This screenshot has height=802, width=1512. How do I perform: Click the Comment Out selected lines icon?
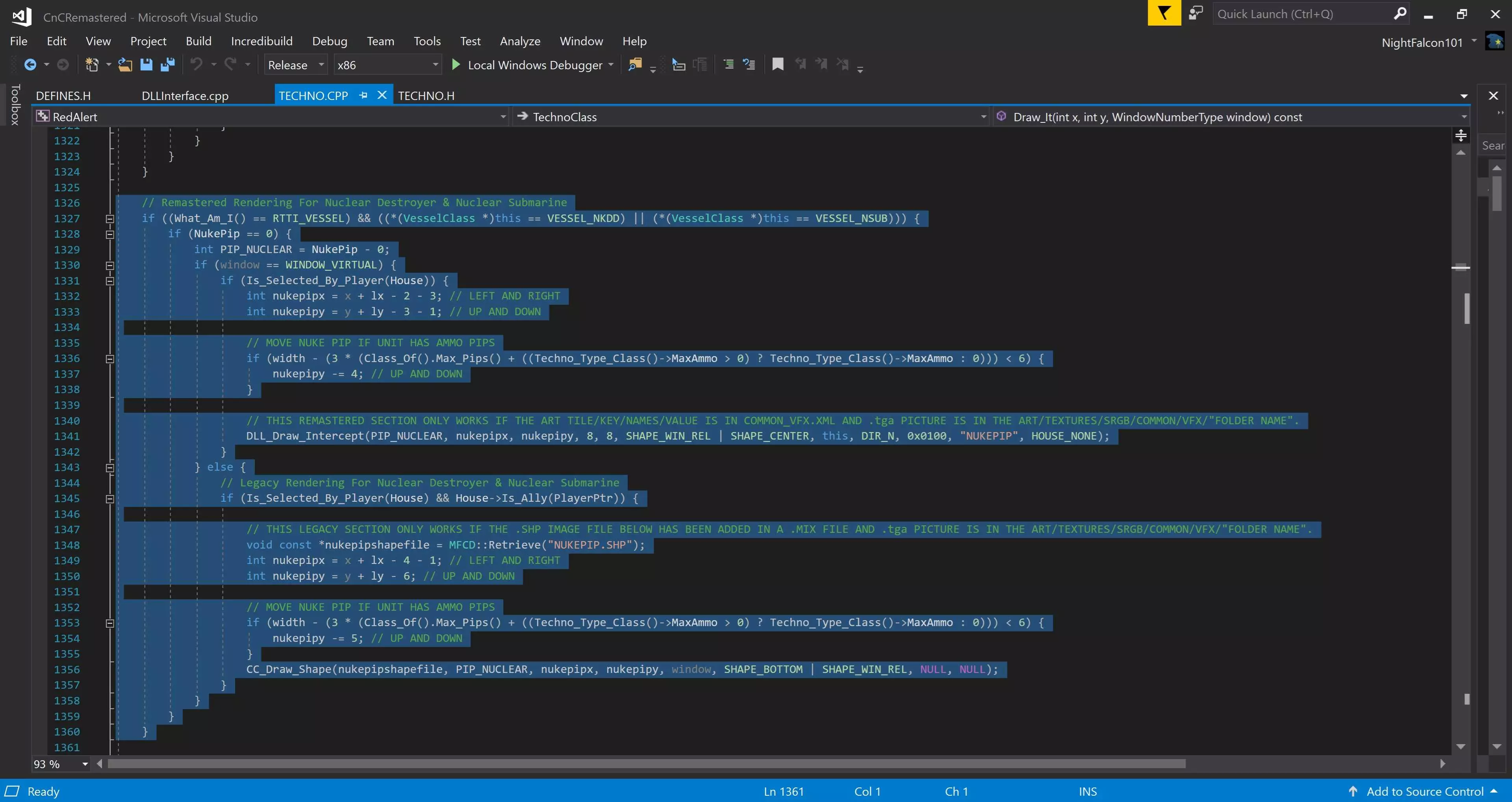coord(728,65)
